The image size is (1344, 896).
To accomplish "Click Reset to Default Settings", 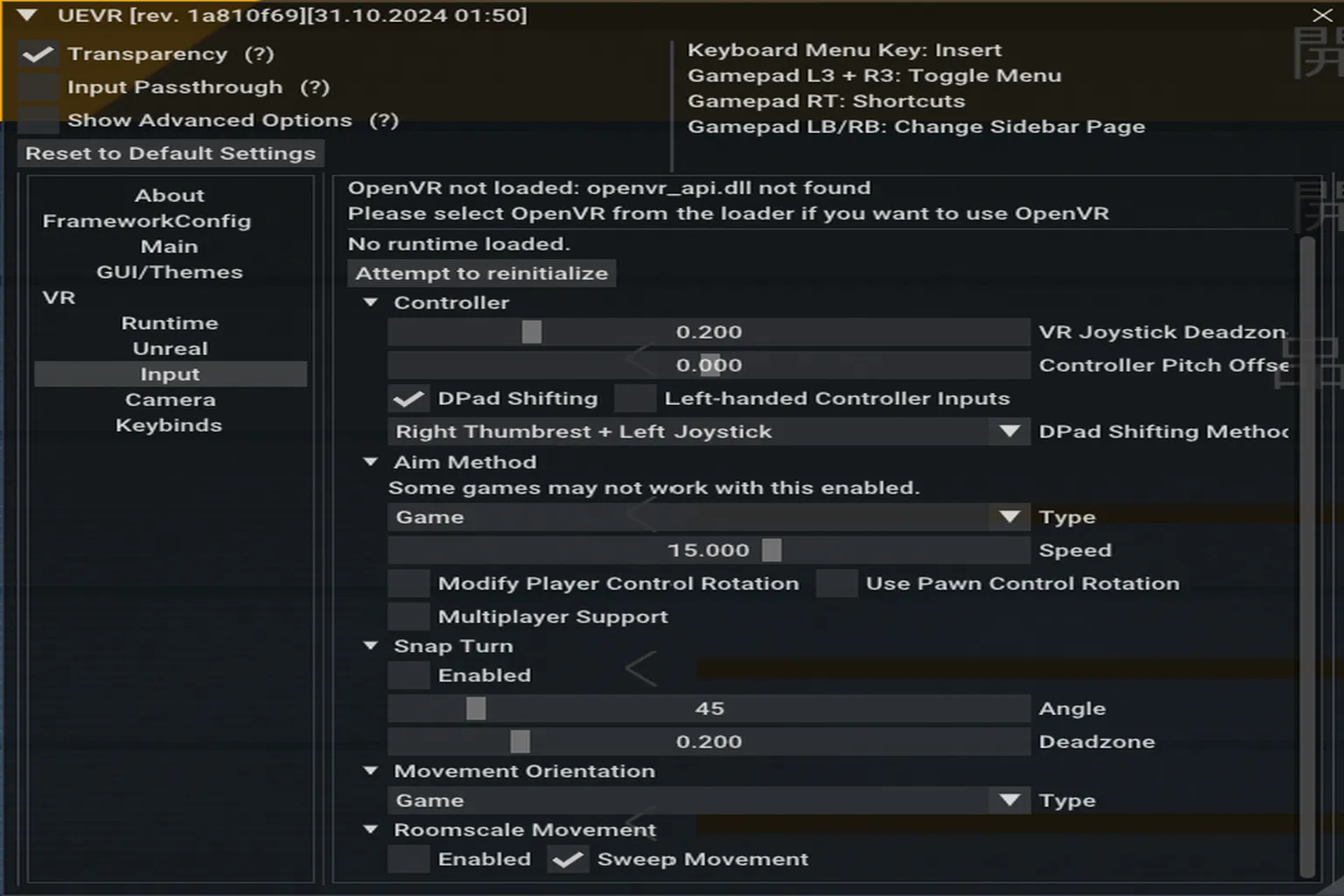I will [x=171, y=154].
